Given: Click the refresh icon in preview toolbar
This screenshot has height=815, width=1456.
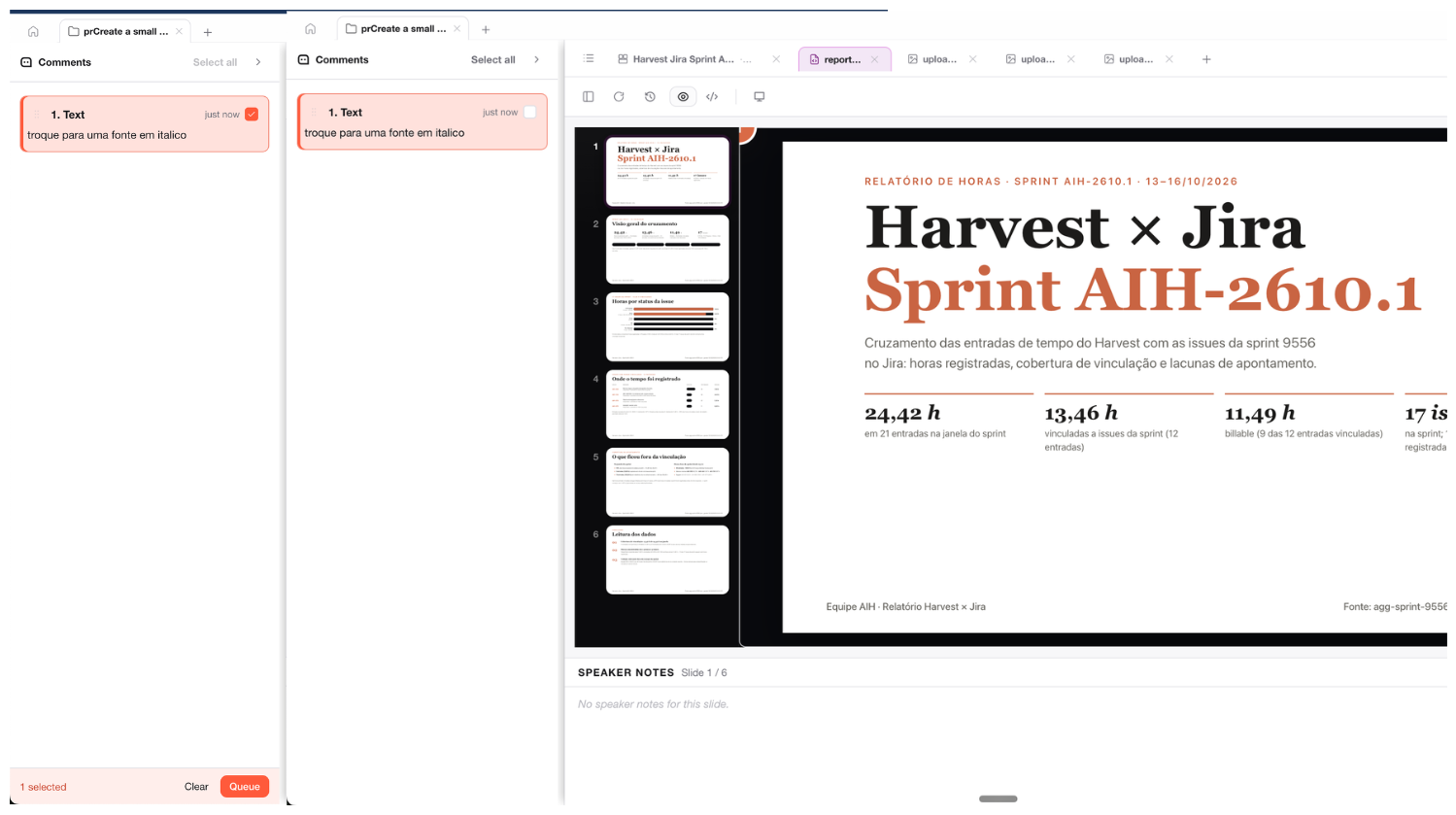Looking at the screenshot, I should click(x=619, y=97).
